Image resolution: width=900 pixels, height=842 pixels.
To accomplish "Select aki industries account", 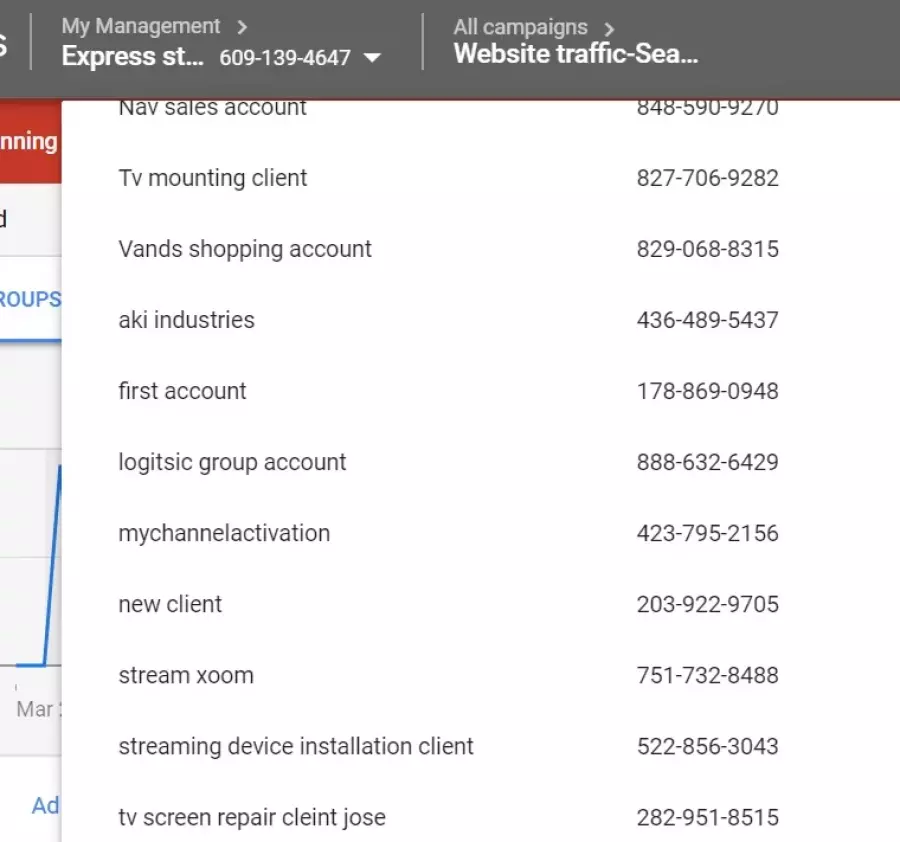I will point(186,320).
